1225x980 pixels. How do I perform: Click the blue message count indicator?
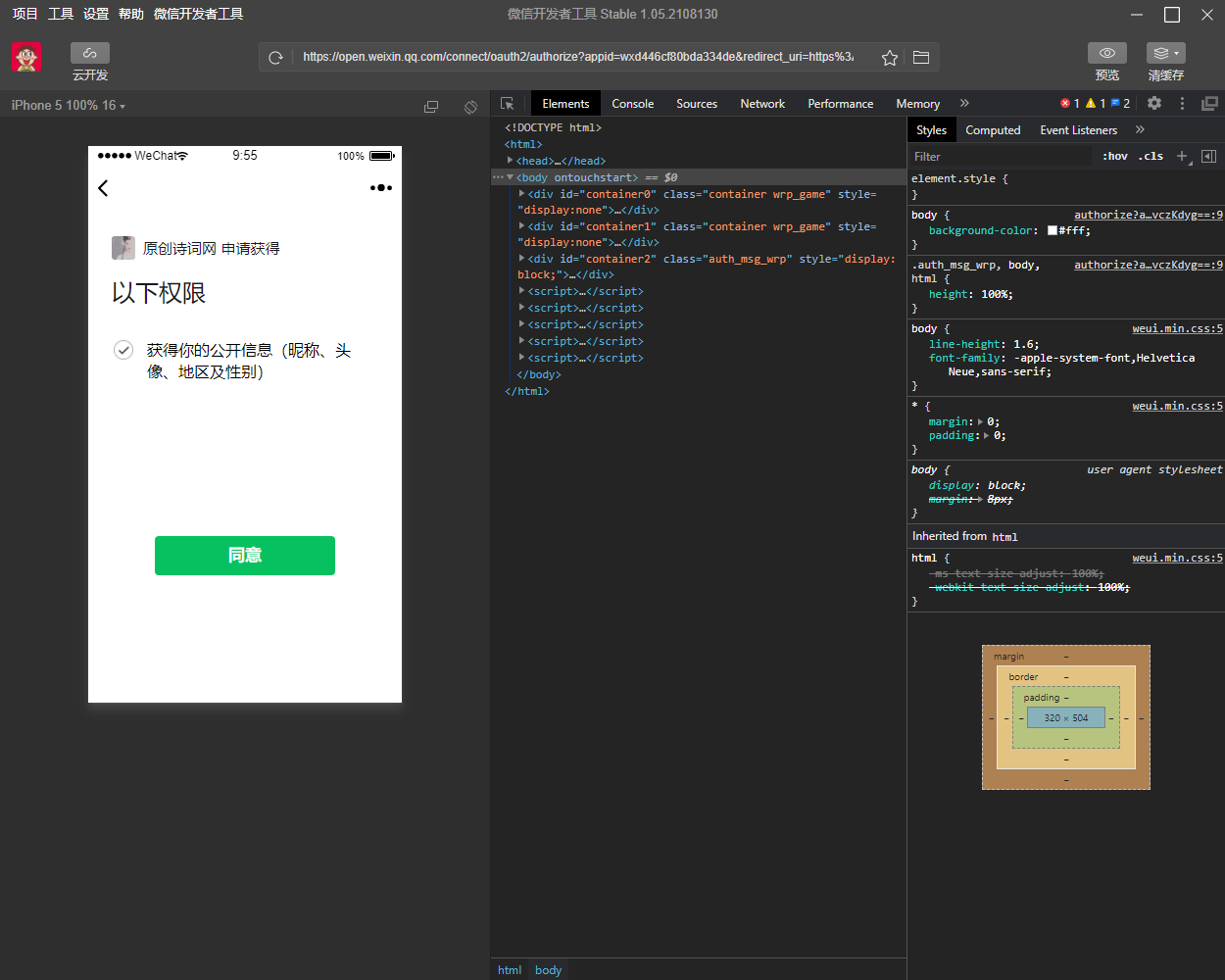[x=1120, y=103]
